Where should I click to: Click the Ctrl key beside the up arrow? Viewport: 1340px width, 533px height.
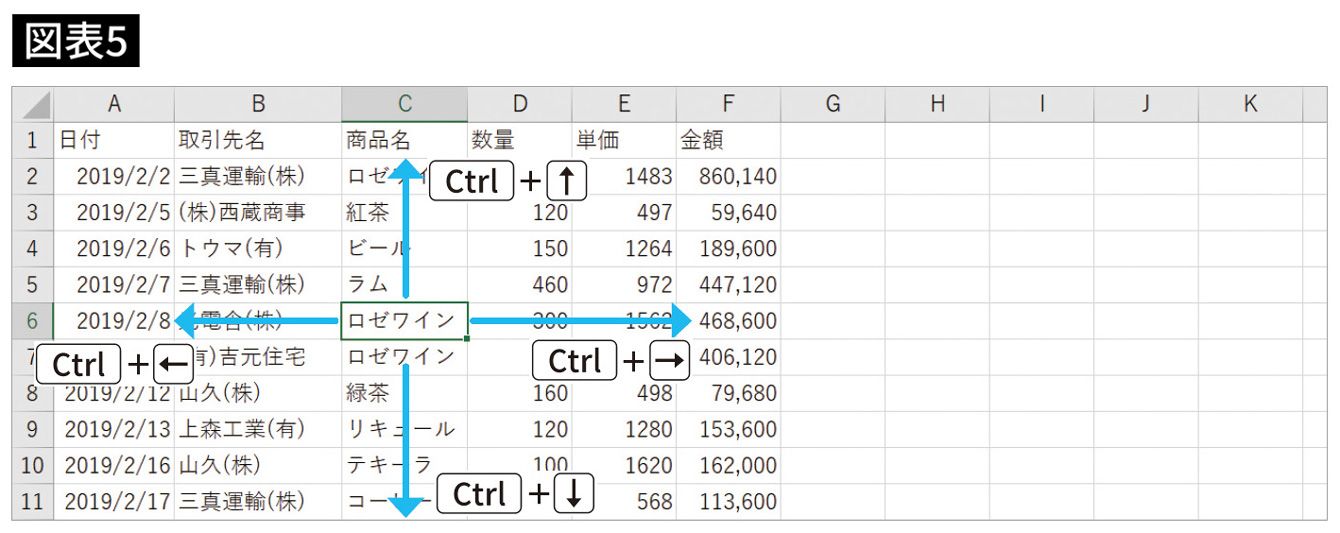(x=471, y=181)
